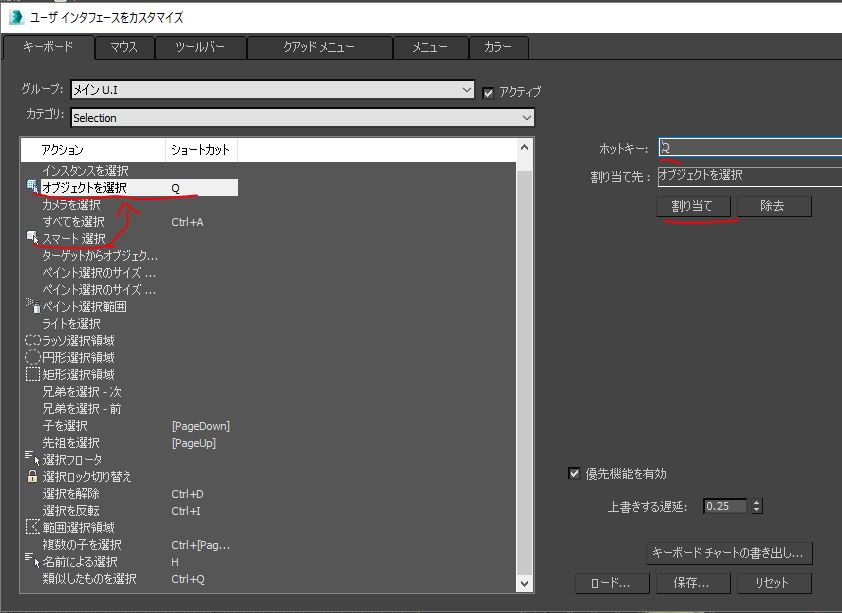Select the Lasso Selection Region (ラッソ選択領域) icon
Screen dimensions: 842x613
(x=32, y=340)
